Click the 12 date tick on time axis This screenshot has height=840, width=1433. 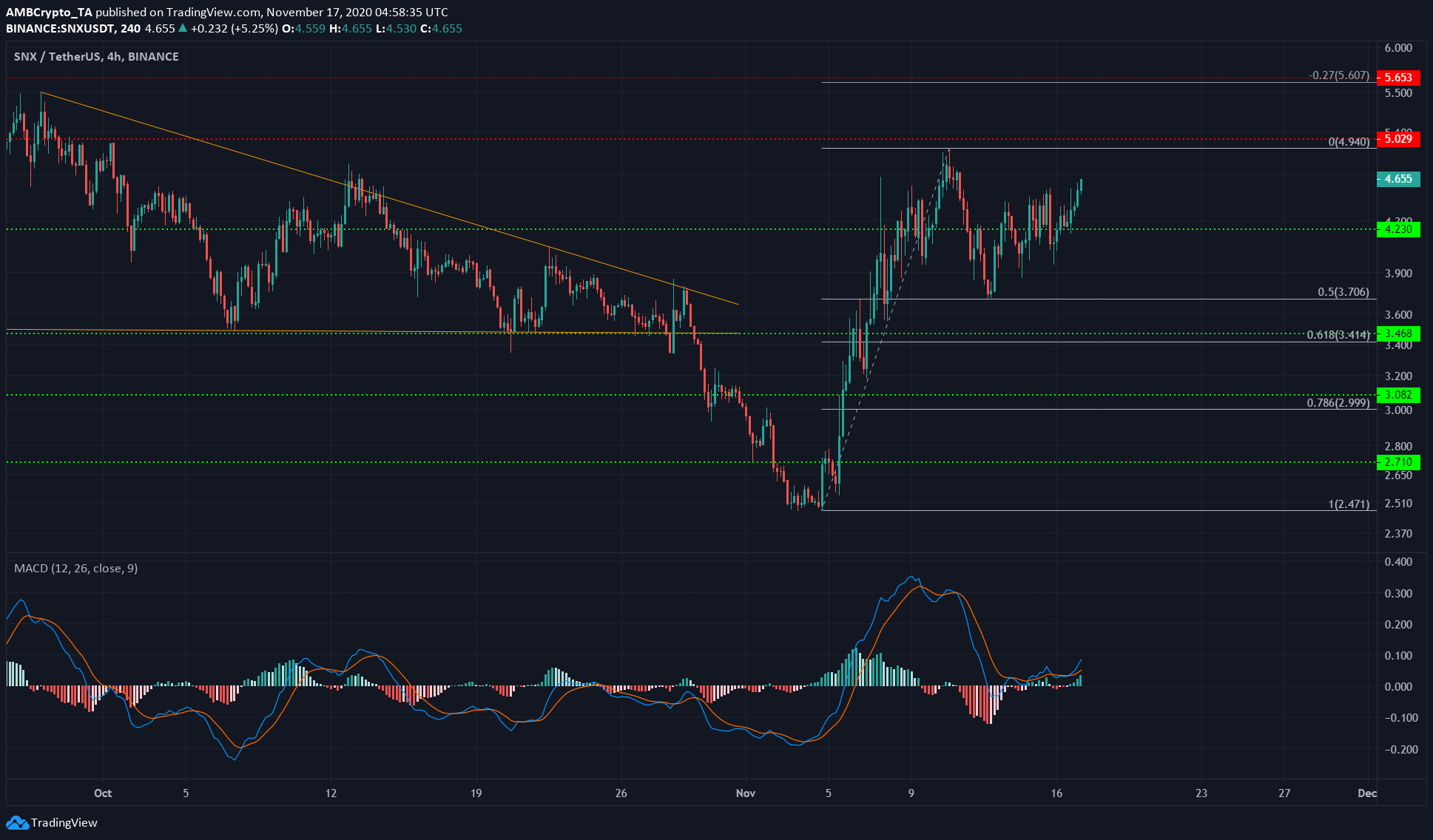pos(331,793)
